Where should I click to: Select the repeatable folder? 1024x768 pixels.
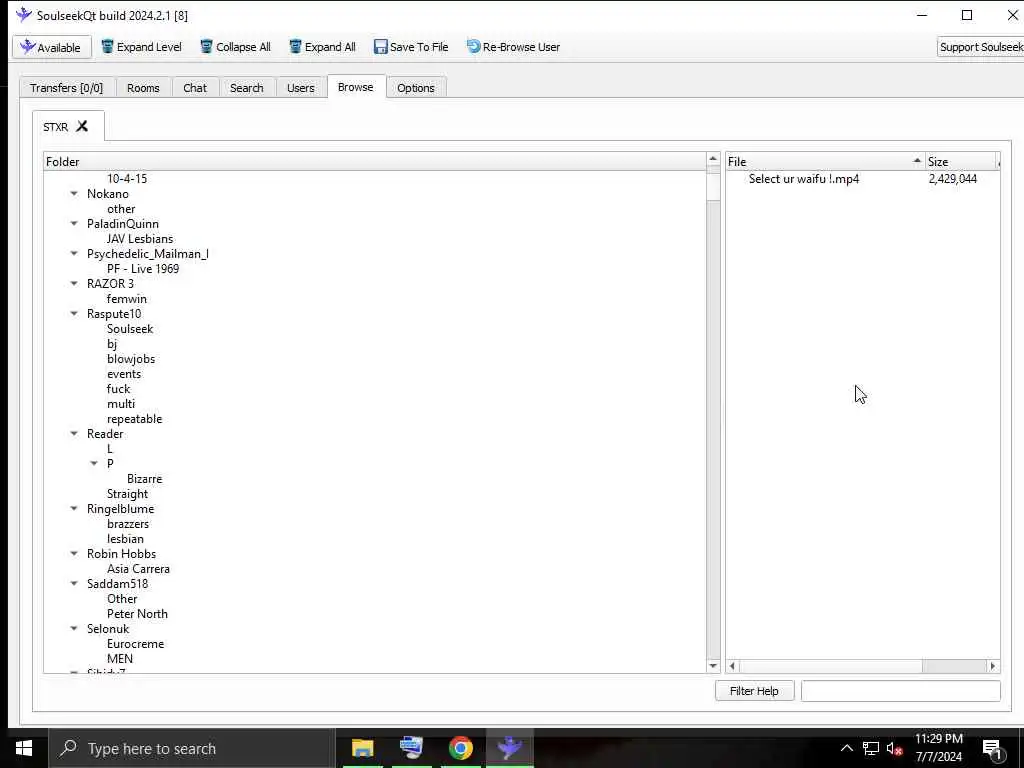135,419
